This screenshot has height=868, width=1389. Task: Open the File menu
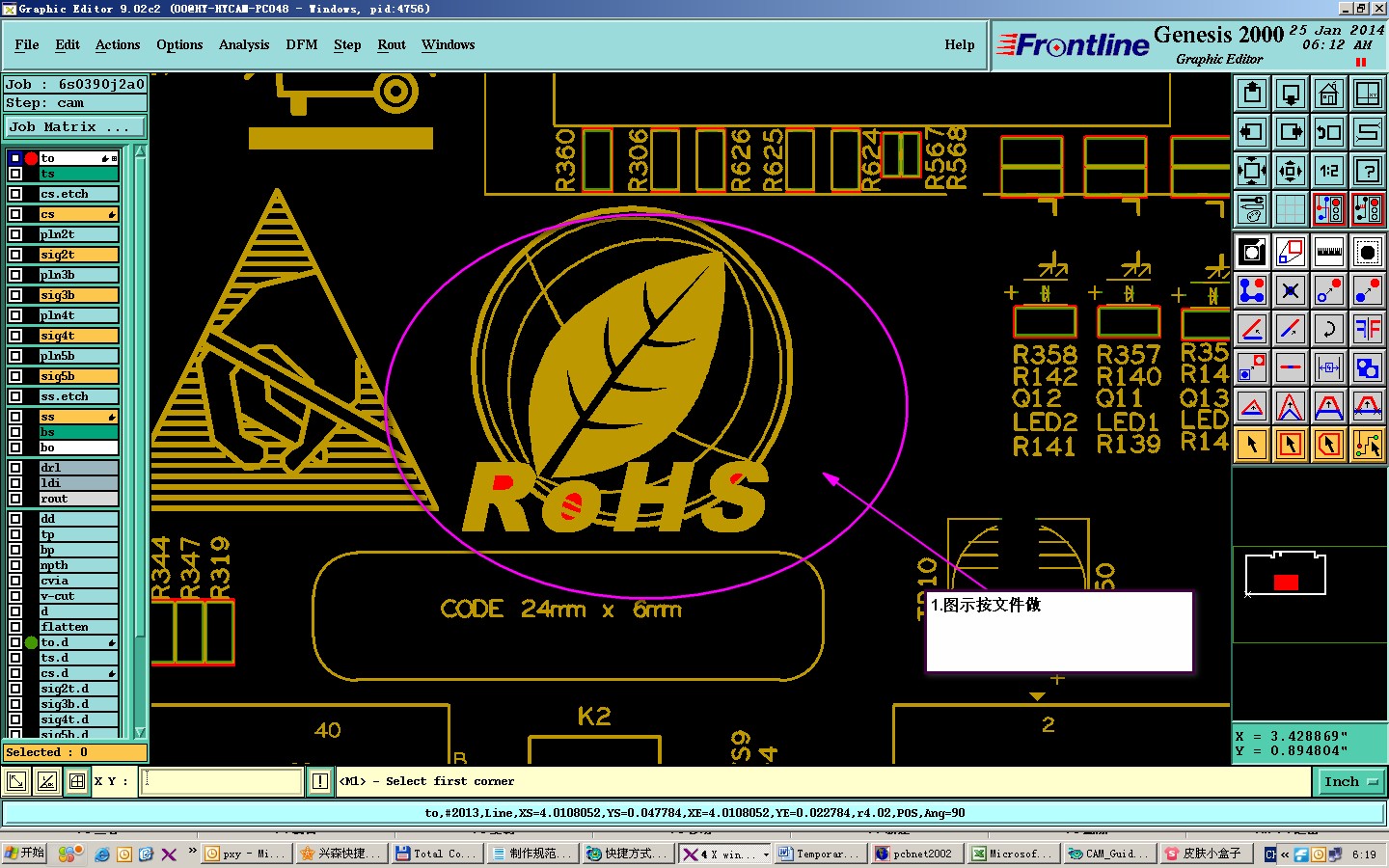(x=27, y=44)
